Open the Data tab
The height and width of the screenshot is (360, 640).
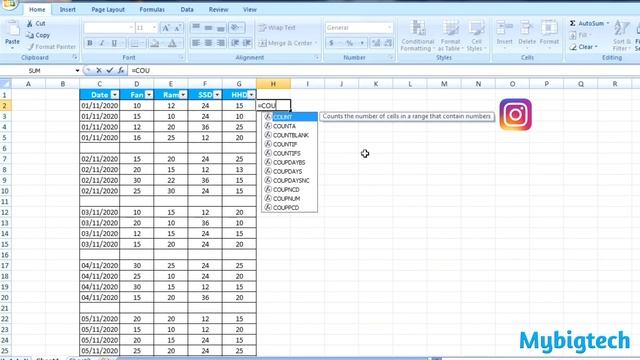click(x=187, y=9)
